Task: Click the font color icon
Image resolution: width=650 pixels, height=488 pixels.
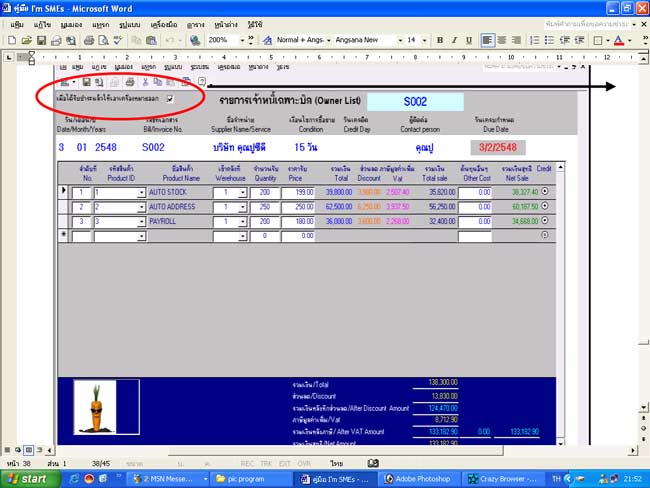Action: 618,40
